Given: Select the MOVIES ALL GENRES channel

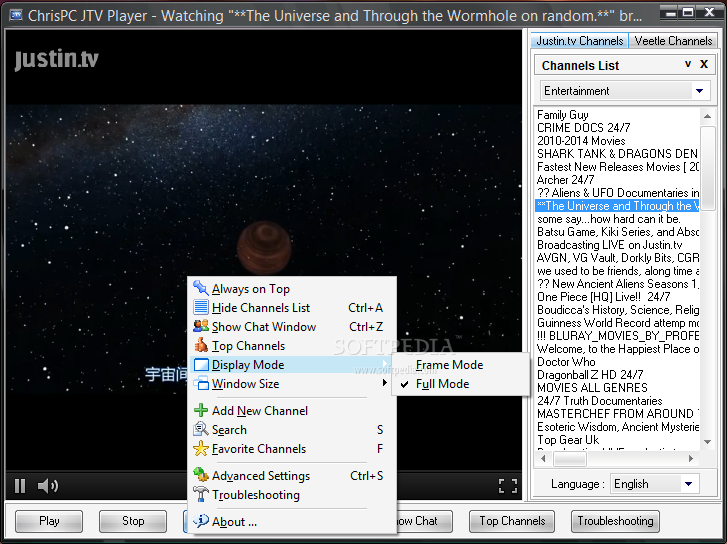Looking at the screenshot, I should [x=618, y=387].
